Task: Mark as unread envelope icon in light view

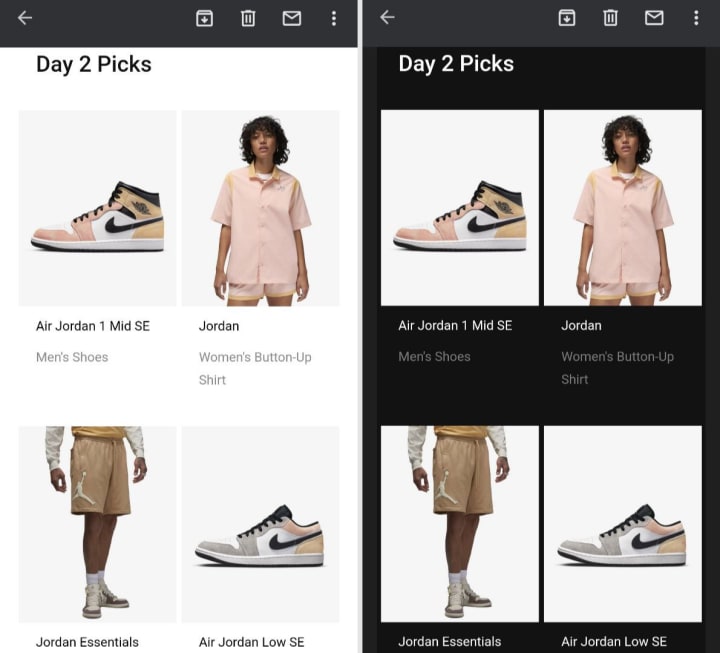Action: 292,18
